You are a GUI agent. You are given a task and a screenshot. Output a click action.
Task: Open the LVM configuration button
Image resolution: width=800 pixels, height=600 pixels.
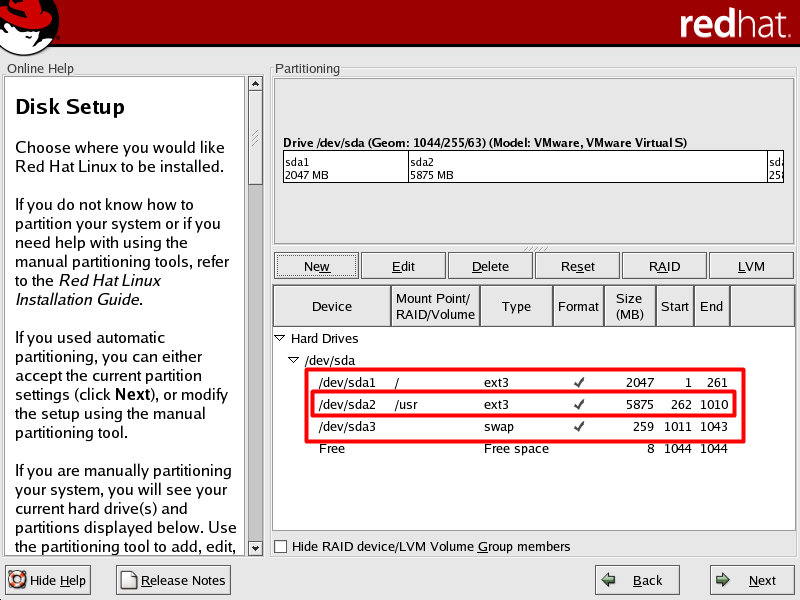pos(751,266)
